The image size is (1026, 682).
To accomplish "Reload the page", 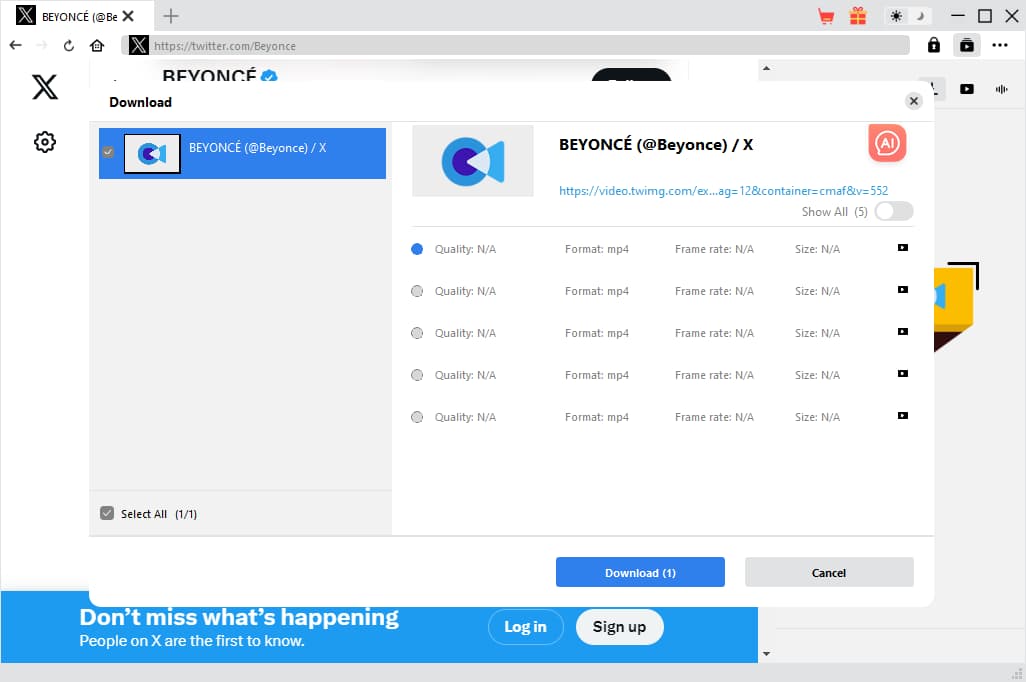I will click(x=69, y=46).
